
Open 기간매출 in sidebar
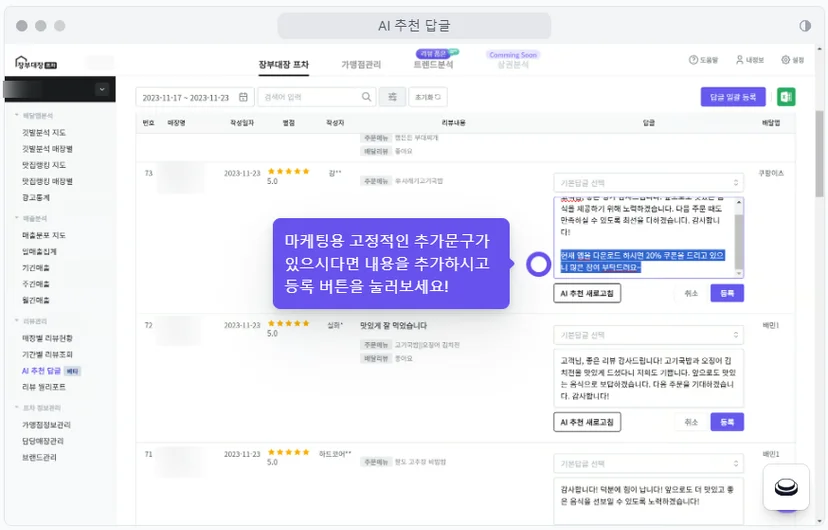click(35, 268)
